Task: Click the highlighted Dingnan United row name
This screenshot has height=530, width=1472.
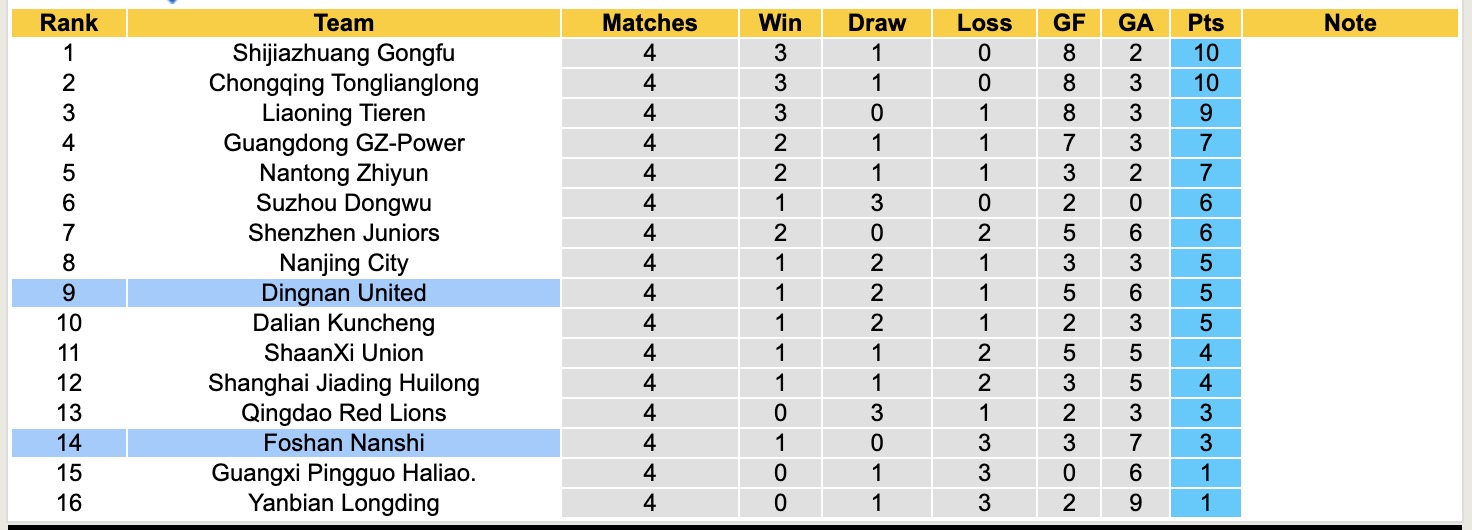Action: (x=343, y=293)
